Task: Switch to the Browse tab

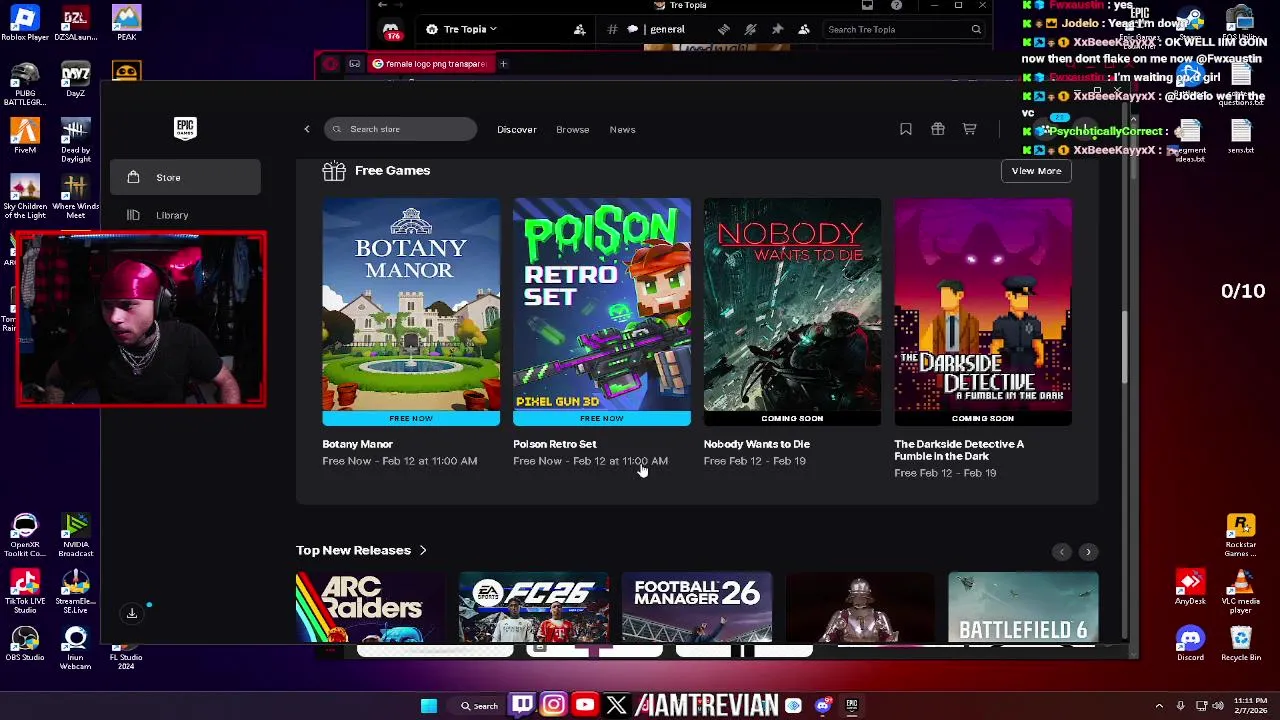Action: 573,129
